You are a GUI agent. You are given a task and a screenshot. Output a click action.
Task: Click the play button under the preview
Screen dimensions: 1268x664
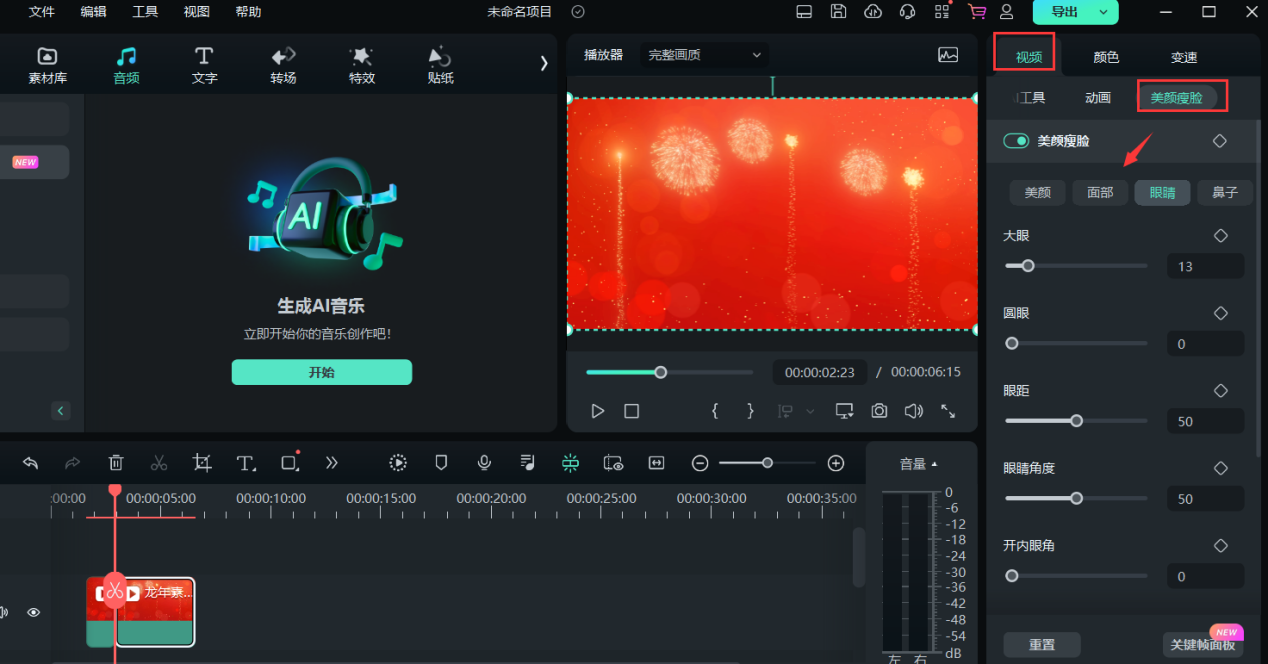[x=597, y=410]
